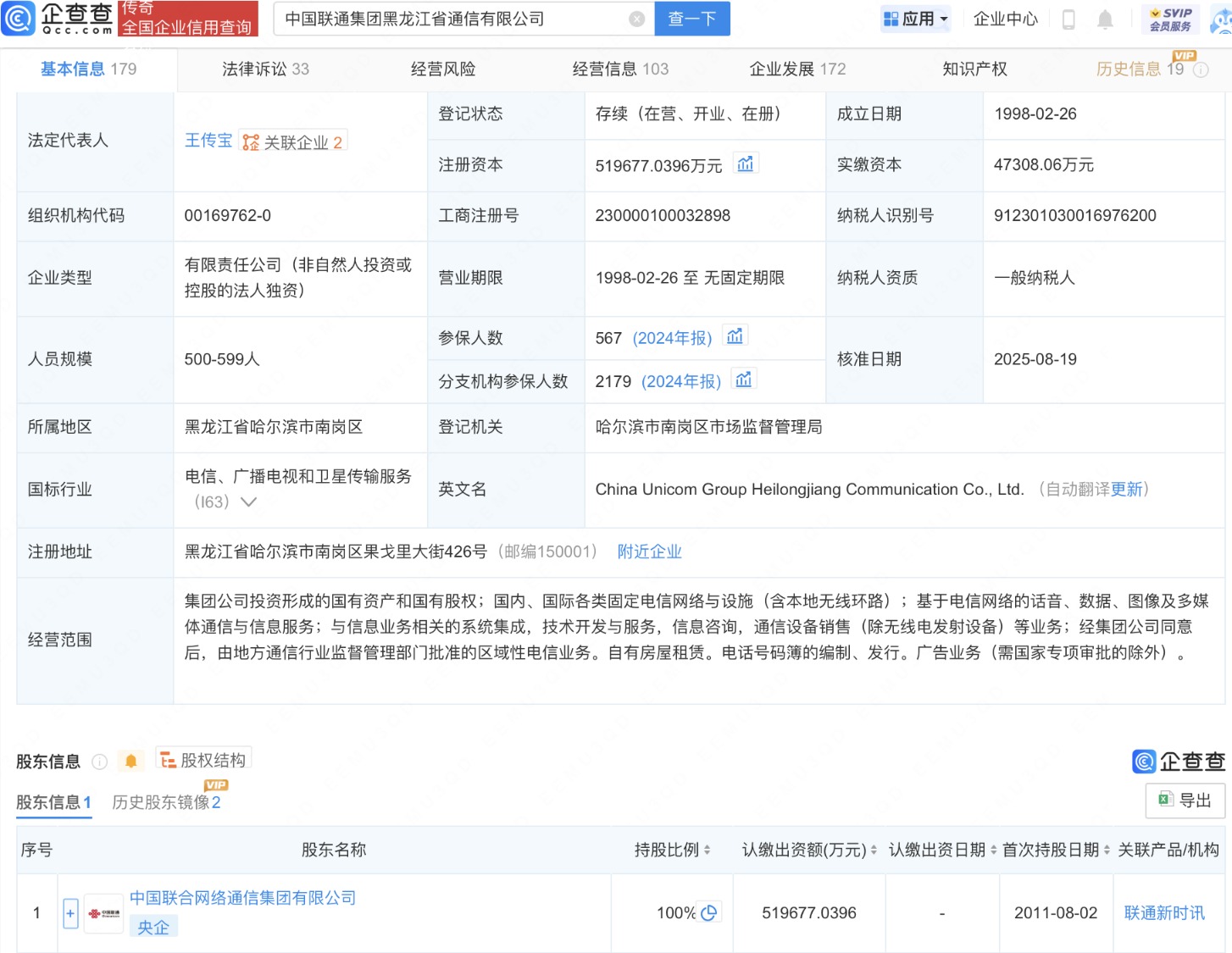Open the pie chart icon next to 100%
The height and width of the screenshot is (953, 1232).
coord(709,912)
